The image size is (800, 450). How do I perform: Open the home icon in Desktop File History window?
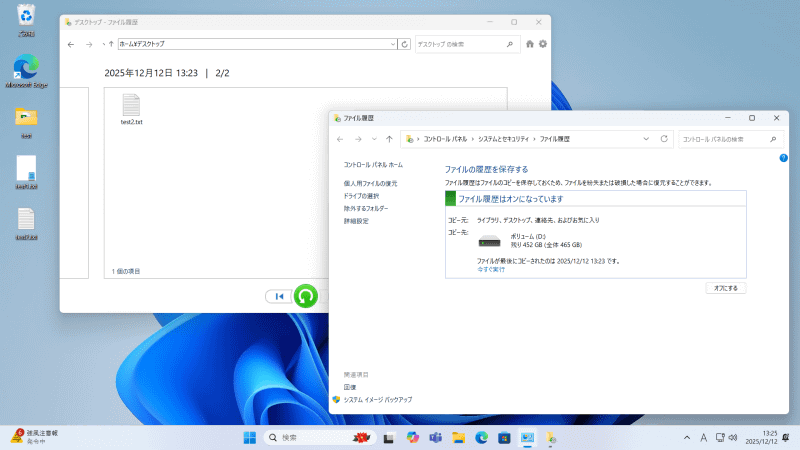click(530, 44)
